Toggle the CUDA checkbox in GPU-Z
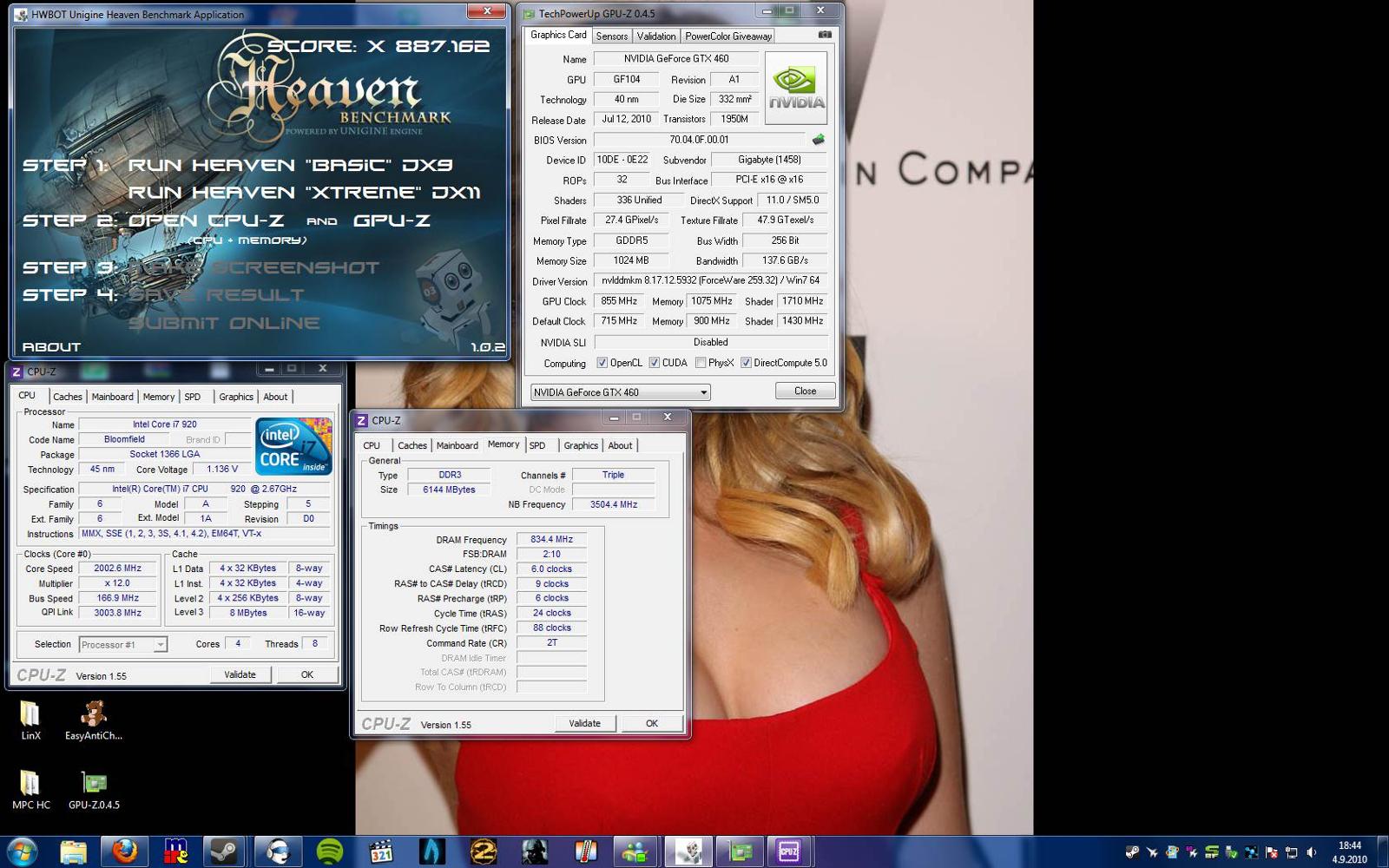The image size is (1389, 868). coord(655,363)
